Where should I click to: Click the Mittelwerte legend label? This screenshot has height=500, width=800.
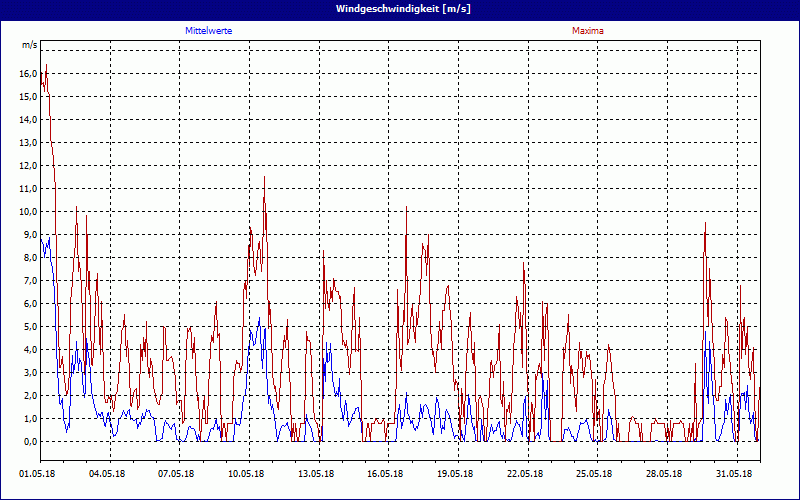(x=208, y=31)
